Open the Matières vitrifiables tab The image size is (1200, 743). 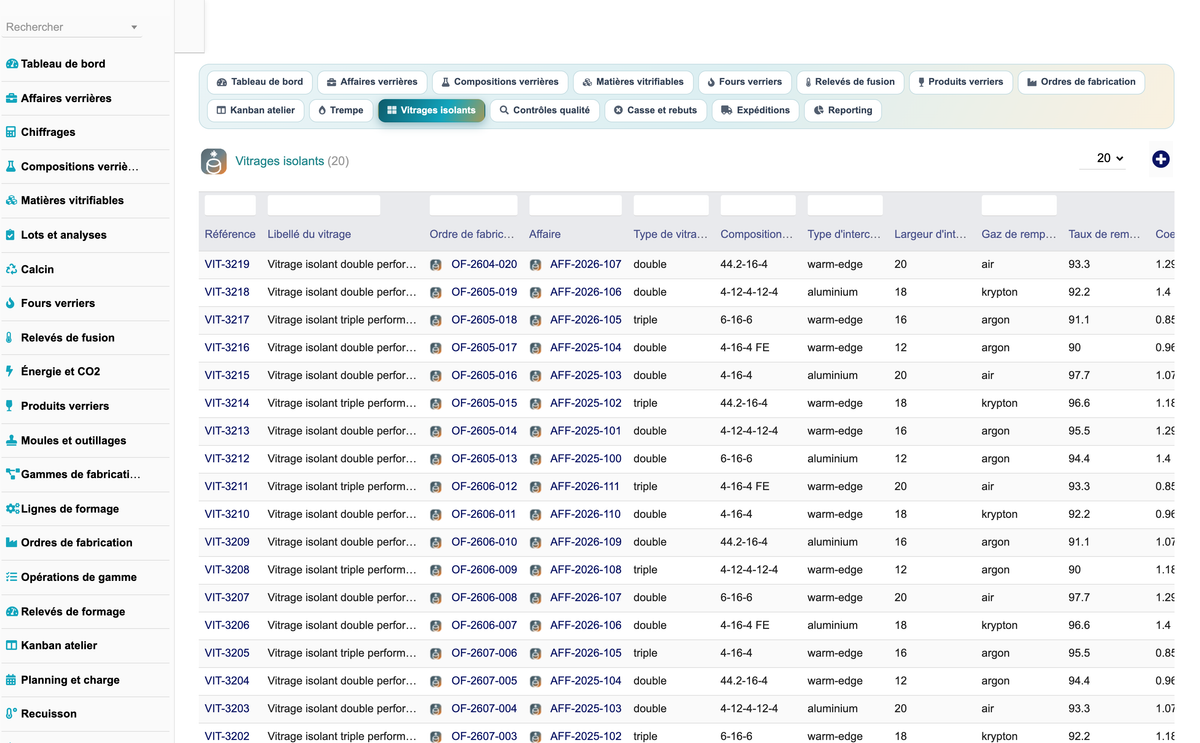click(x=633, y=82)
